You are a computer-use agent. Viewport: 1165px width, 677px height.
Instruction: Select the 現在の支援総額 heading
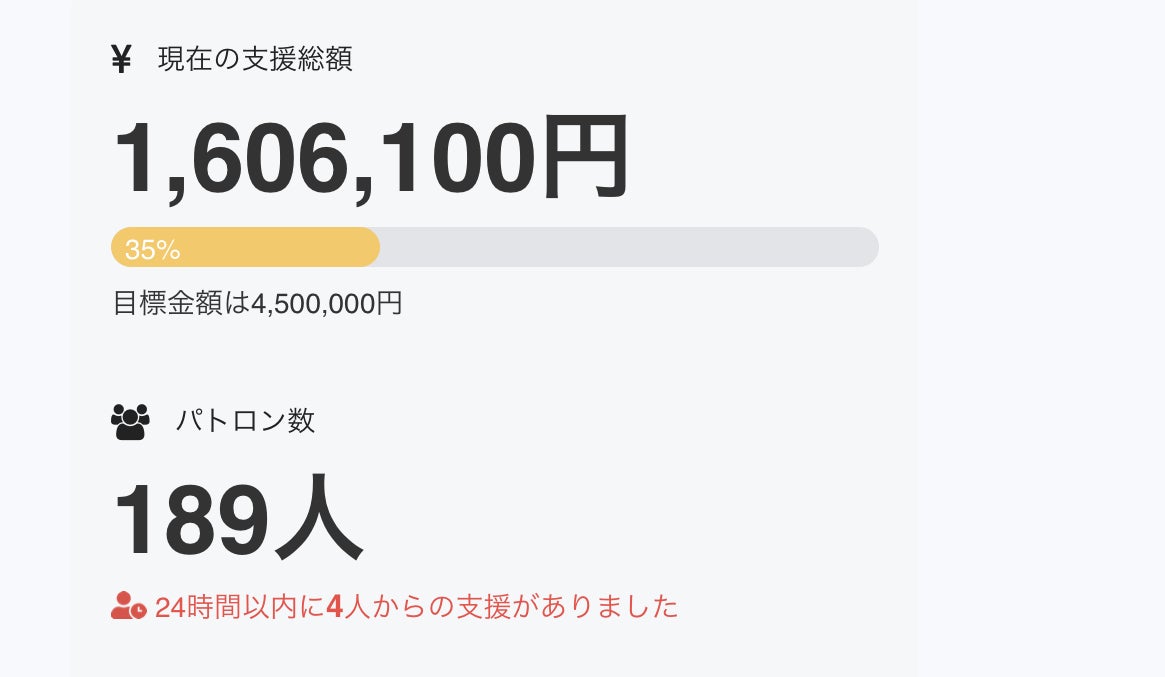pyautogui.click(x=255, y=60)
